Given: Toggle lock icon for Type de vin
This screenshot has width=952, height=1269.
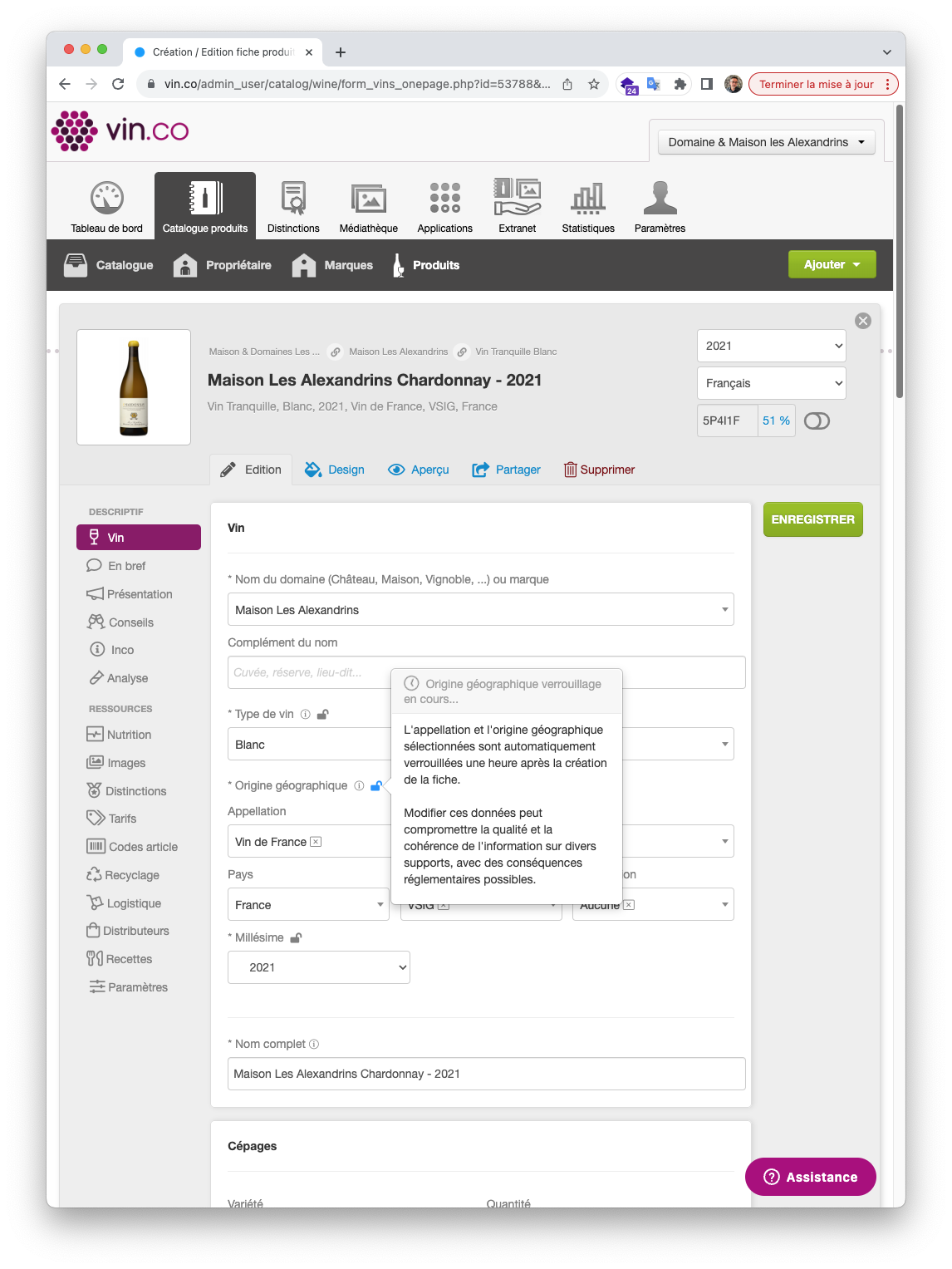Looking at the screenshot, I should 323,714.
